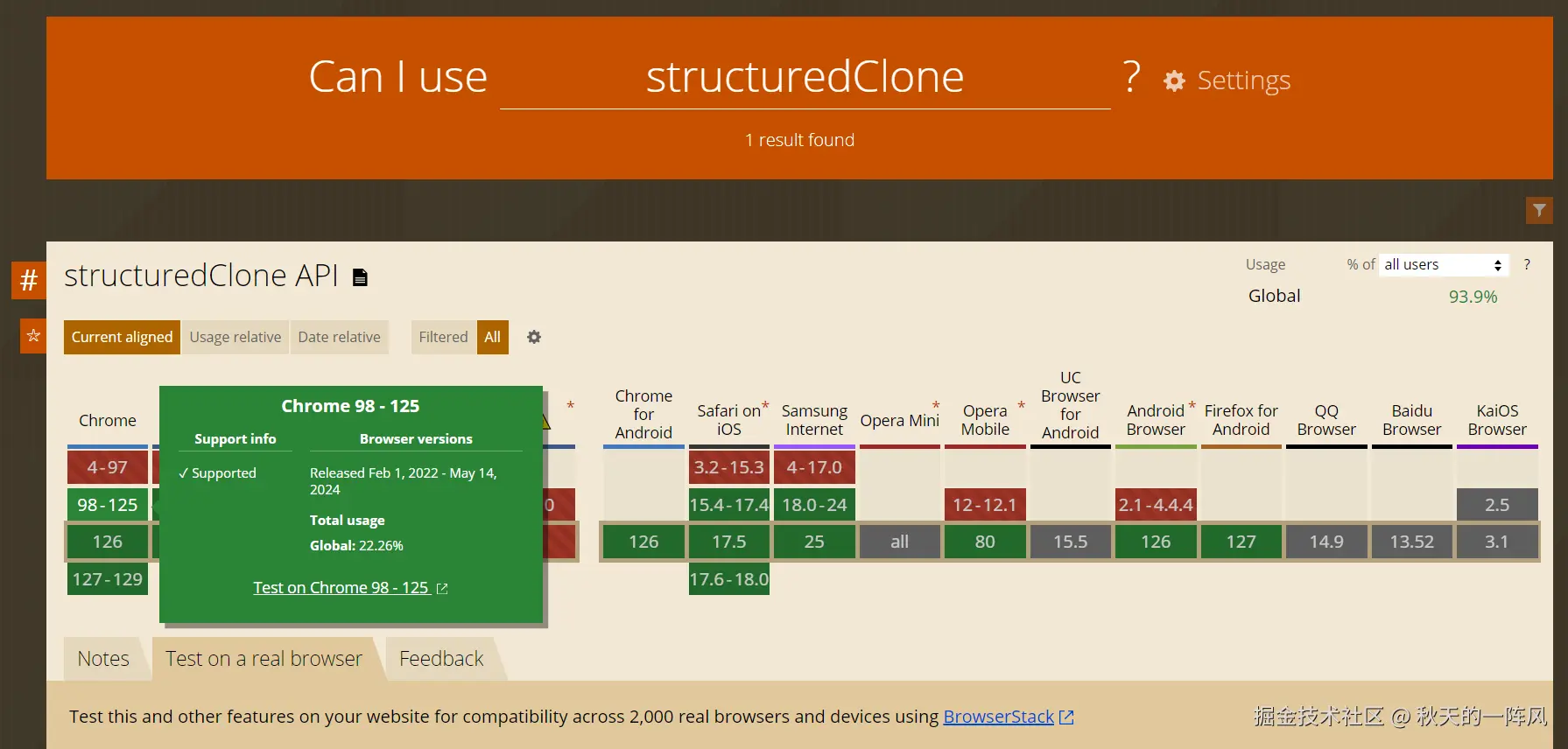Click Android Browser 2.1-4.4.4 cell
The height and width of the screenshot is (749, 1568).
tap(1156, 505)
